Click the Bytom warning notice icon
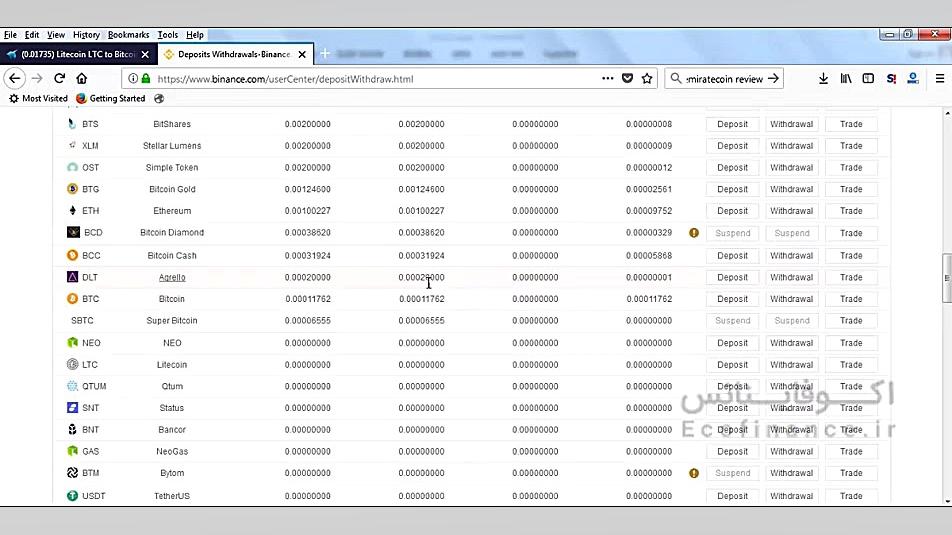 tap(694, 473)
